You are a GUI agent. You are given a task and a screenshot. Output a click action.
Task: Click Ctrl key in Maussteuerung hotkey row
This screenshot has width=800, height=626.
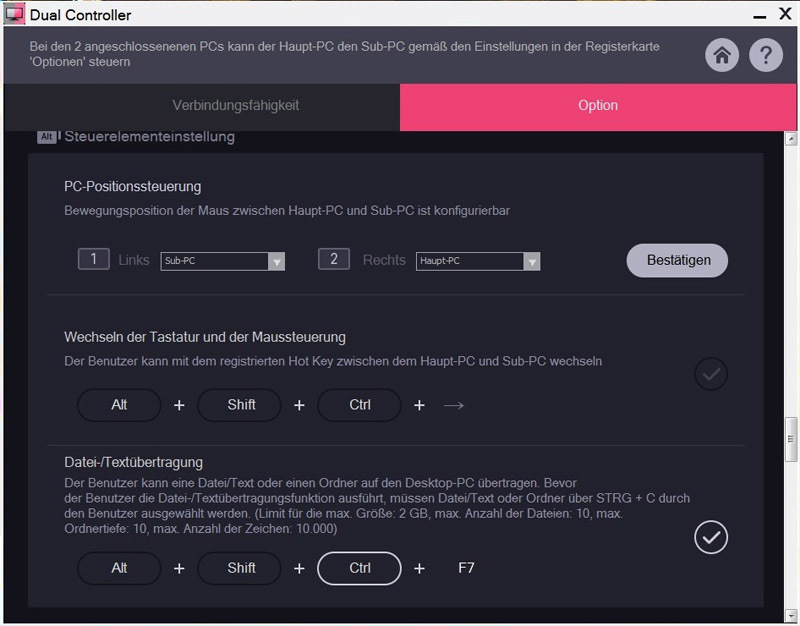[359, 405]
